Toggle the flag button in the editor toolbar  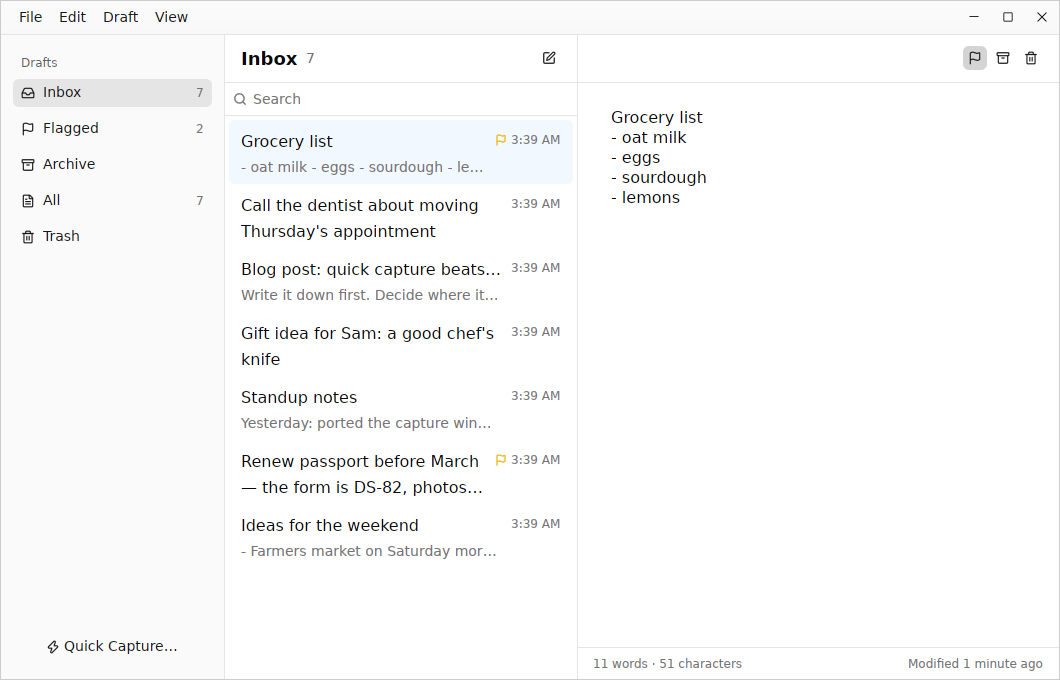[974, 58]
